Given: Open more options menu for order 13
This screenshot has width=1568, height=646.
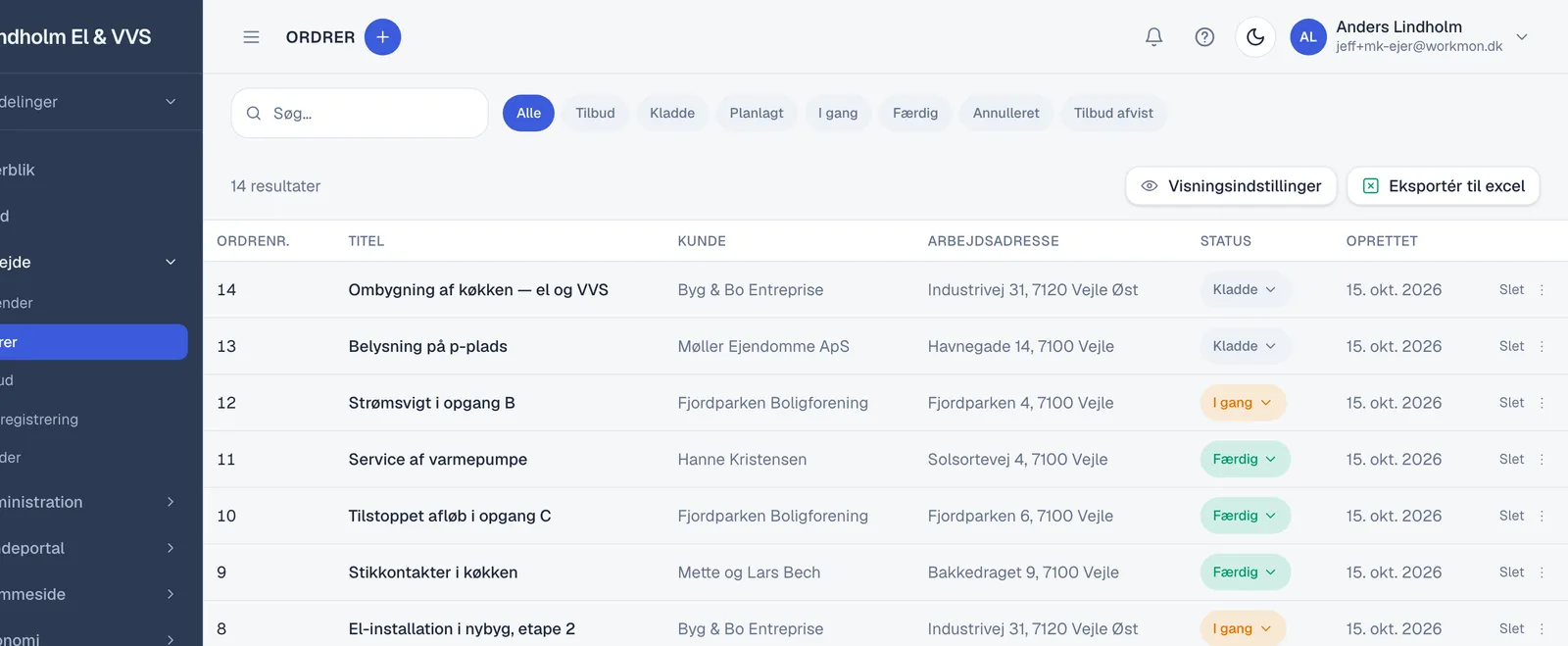Looking at the screenshot, I should [x=1542, y=347].
